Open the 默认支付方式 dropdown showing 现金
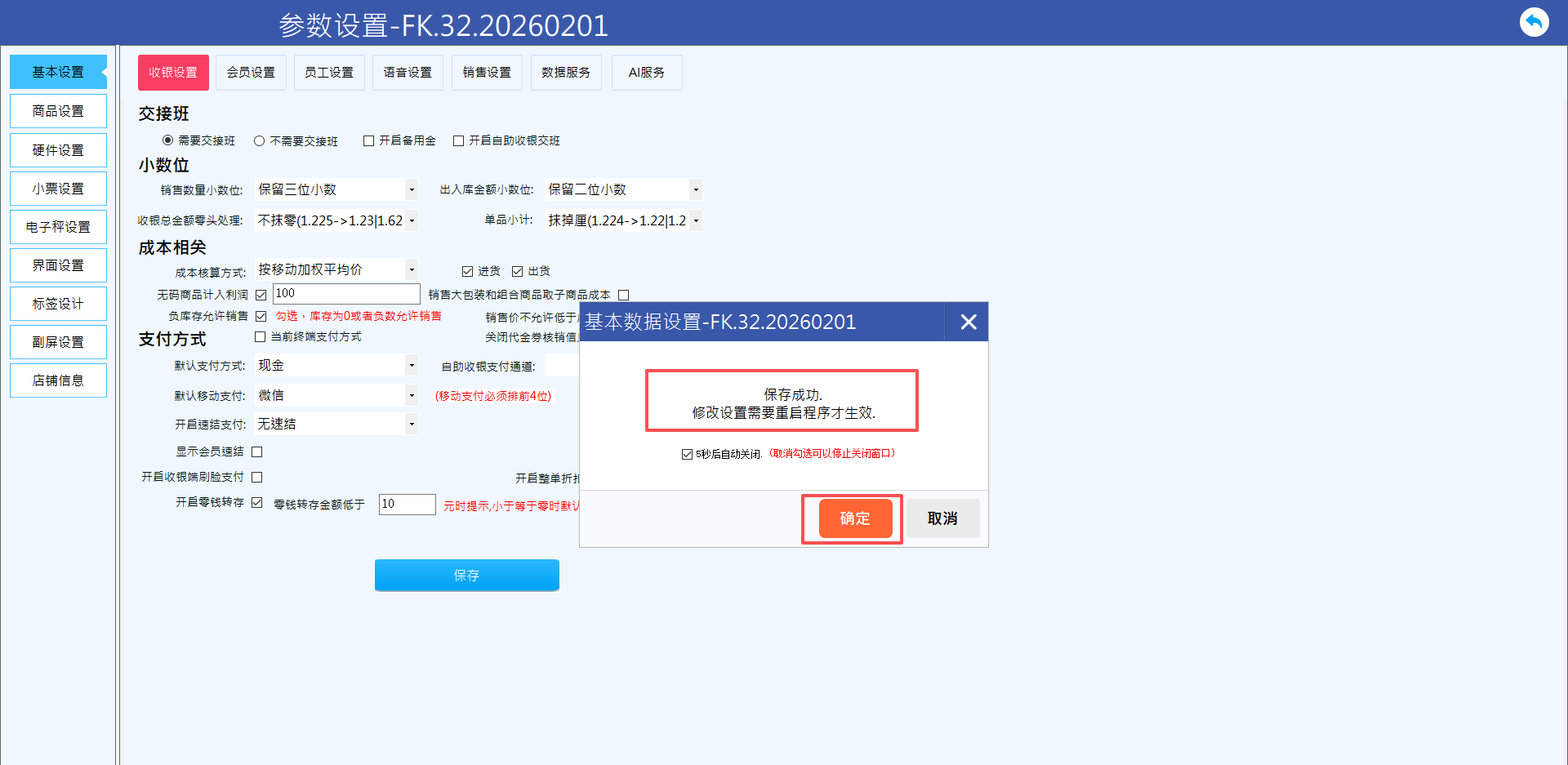1568x765 pixels. [x=412, y=366]
